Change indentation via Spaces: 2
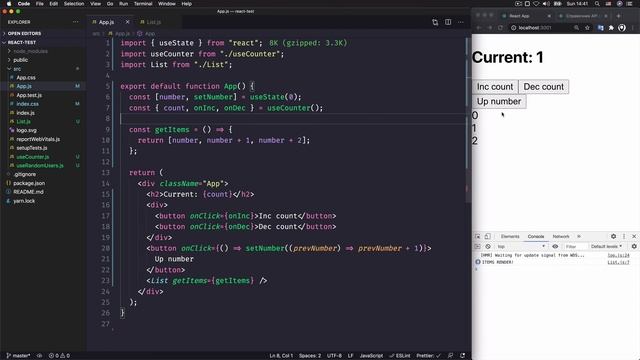Image resolution: width=640 pixels, height=360 pixels. pos(310,356)
